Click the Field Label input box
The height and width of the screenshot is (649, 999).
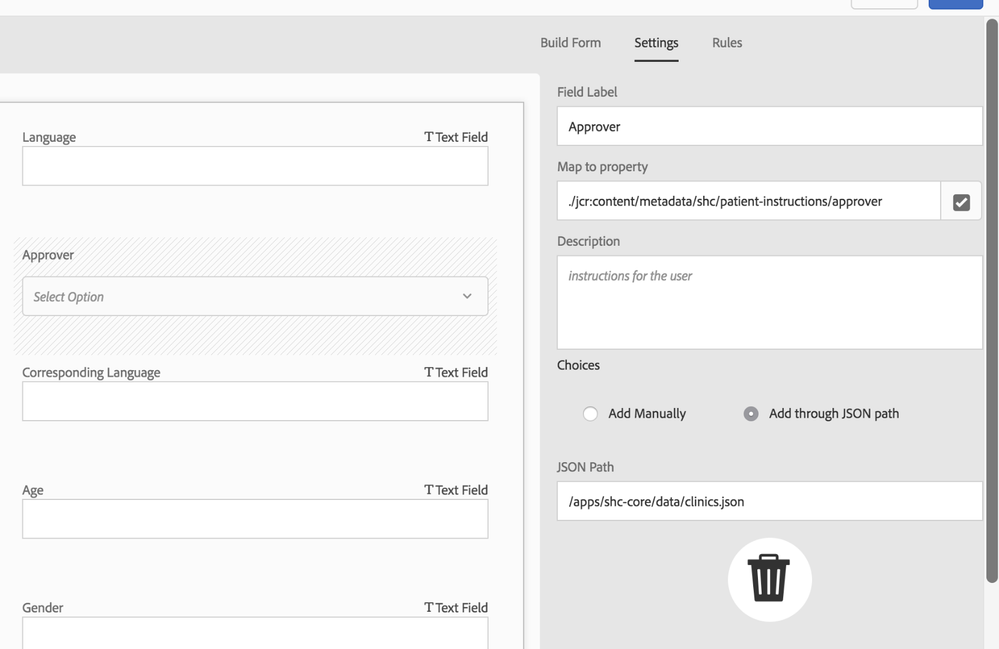(x=769, y=127)
